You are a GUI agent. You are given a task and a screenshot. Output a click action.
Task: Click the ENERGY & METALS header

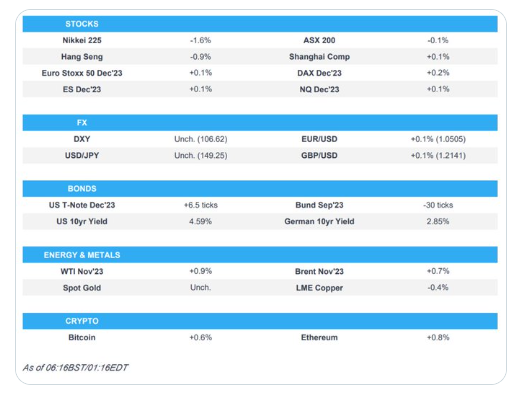[x=82, y=255]
